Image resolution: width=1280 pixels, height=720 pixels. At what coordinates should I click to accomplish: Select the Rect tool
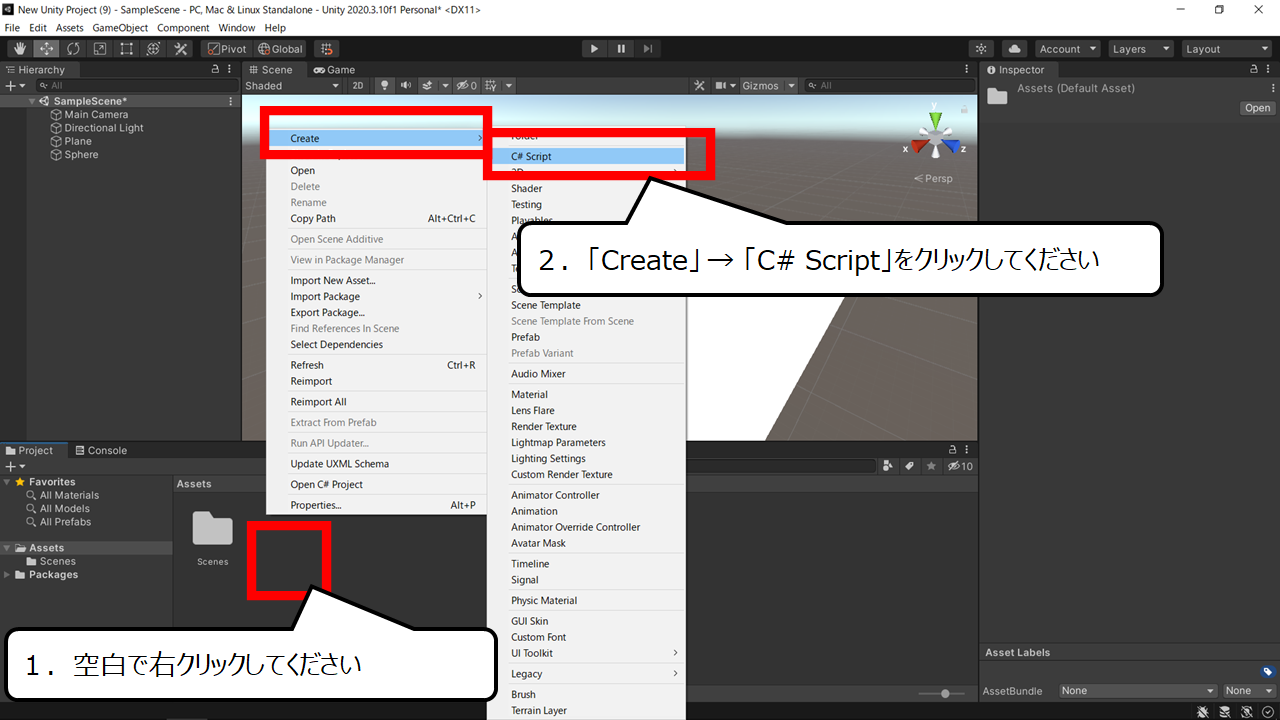coord(127,49)
